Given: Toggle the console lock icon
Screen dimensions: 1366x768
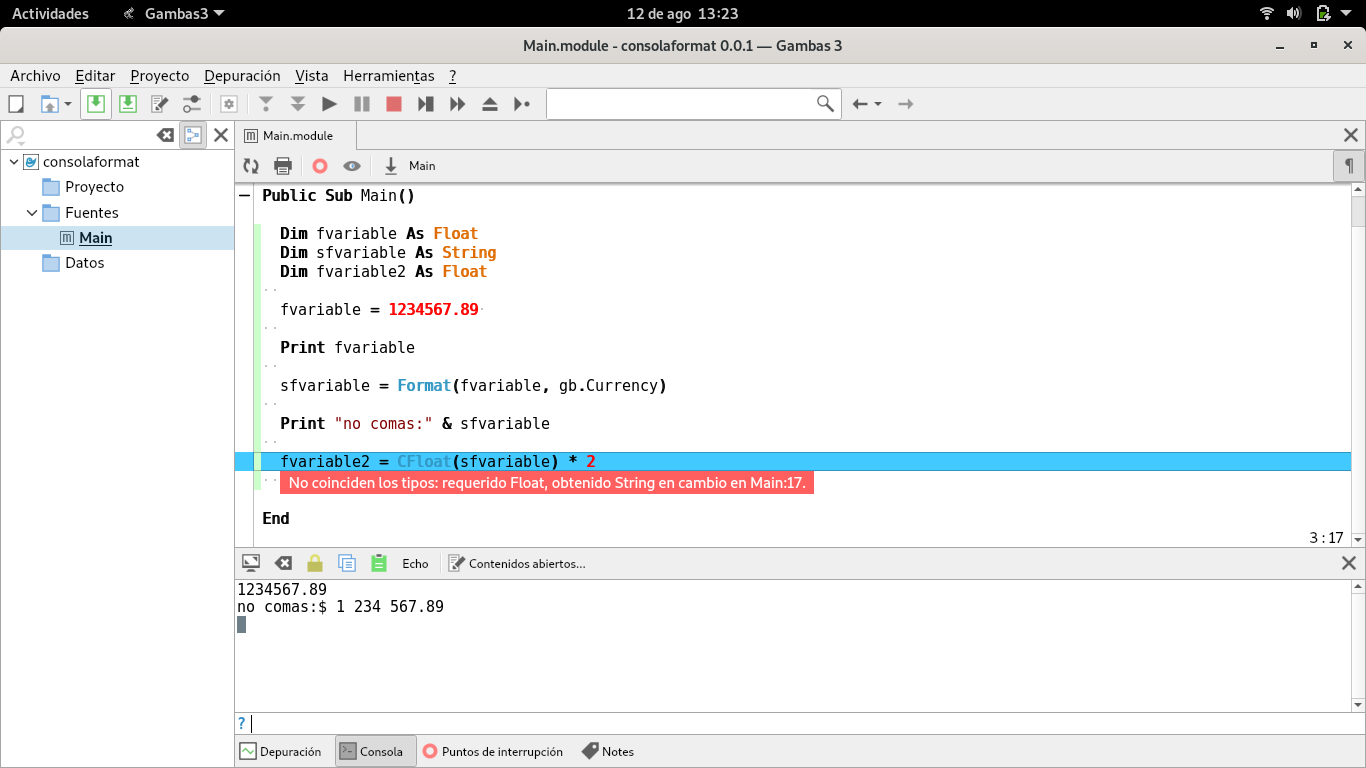Looking at the screenshot, I should [x=315, y=564].
